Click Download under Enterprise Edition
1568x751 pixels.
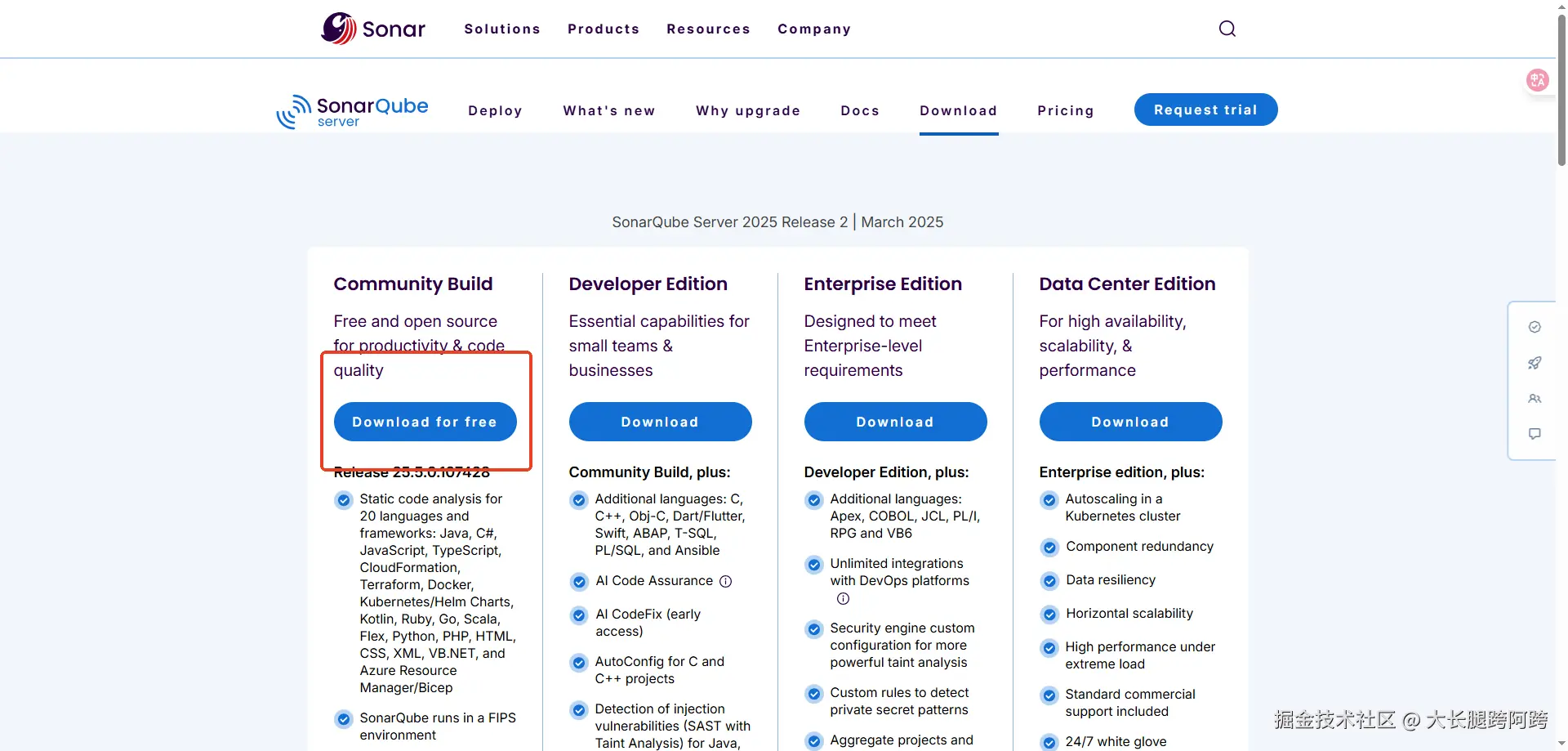click(895, 422)
